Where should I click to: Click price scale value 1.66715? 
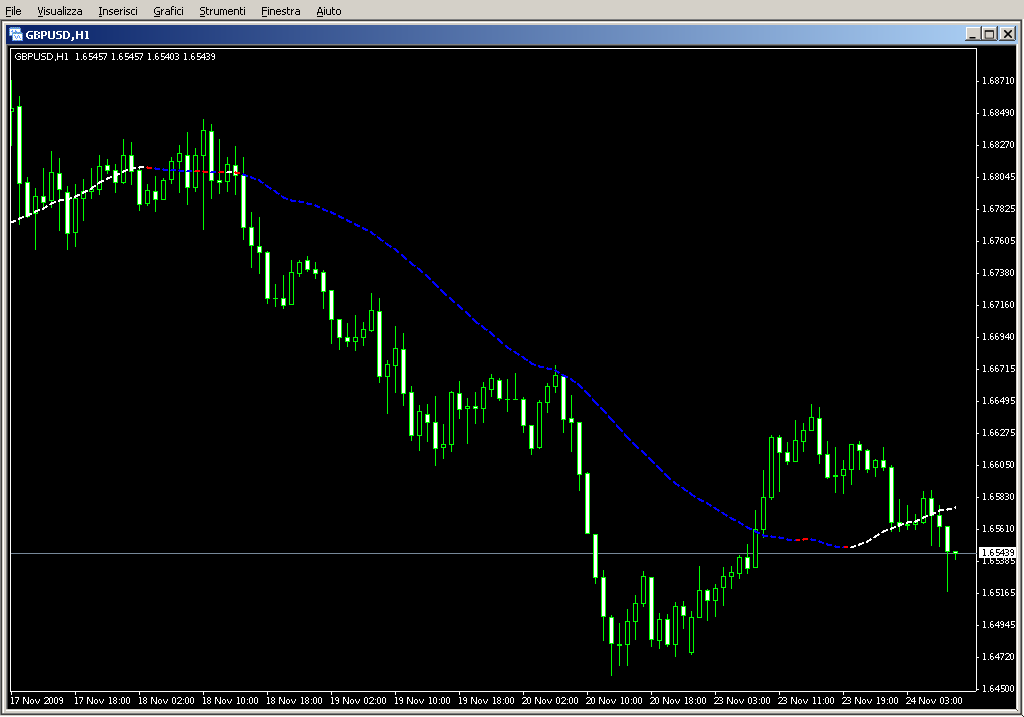click(x=999, y=369)
